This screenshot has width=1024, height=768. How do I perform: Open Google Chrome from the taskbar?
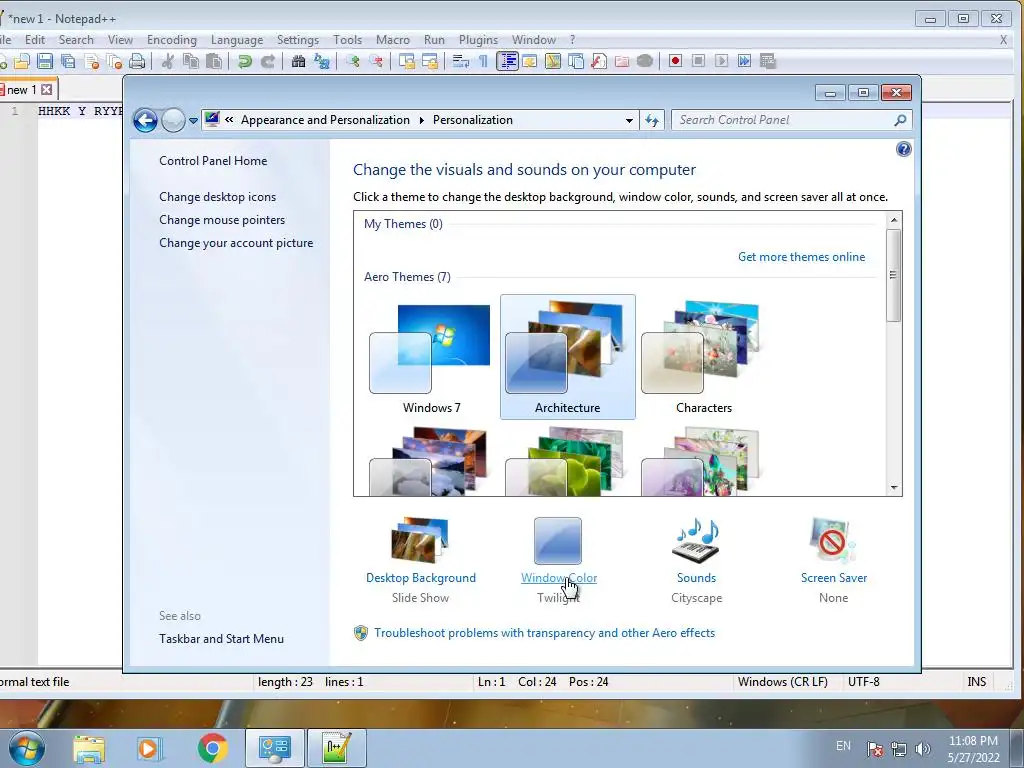212,748
